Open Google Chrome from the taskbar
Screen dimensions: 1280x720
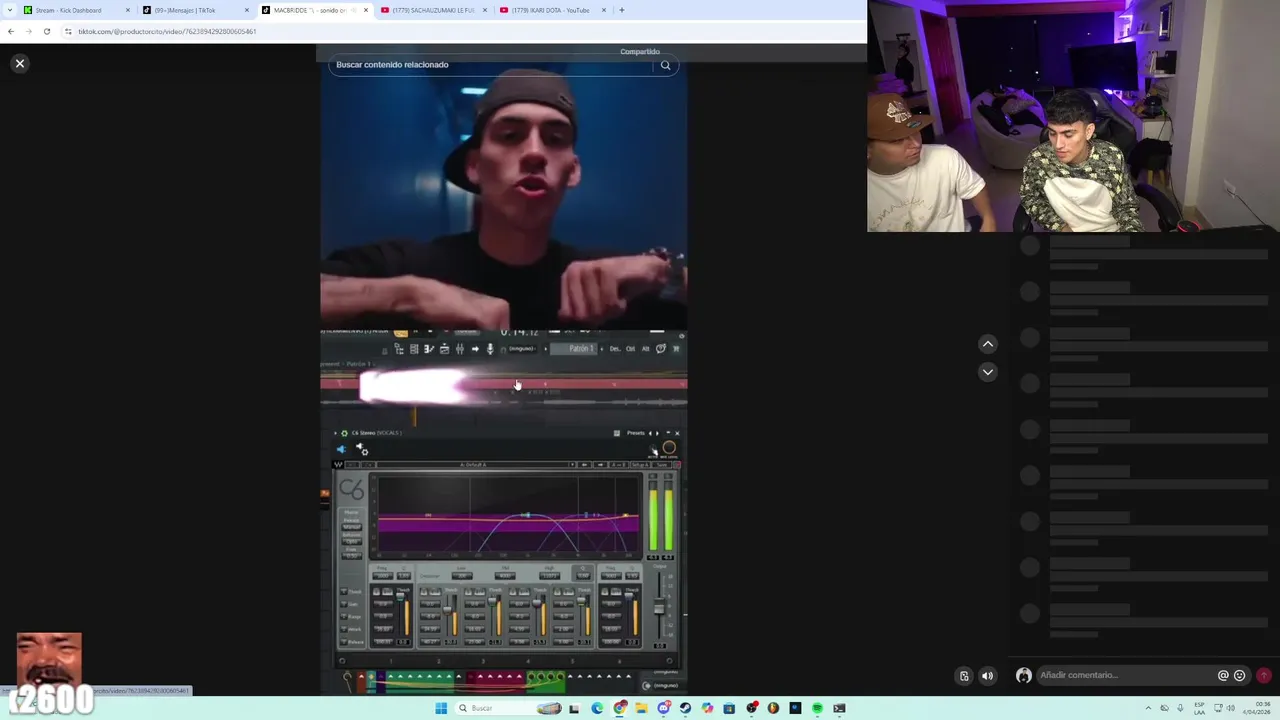point(620,708)
